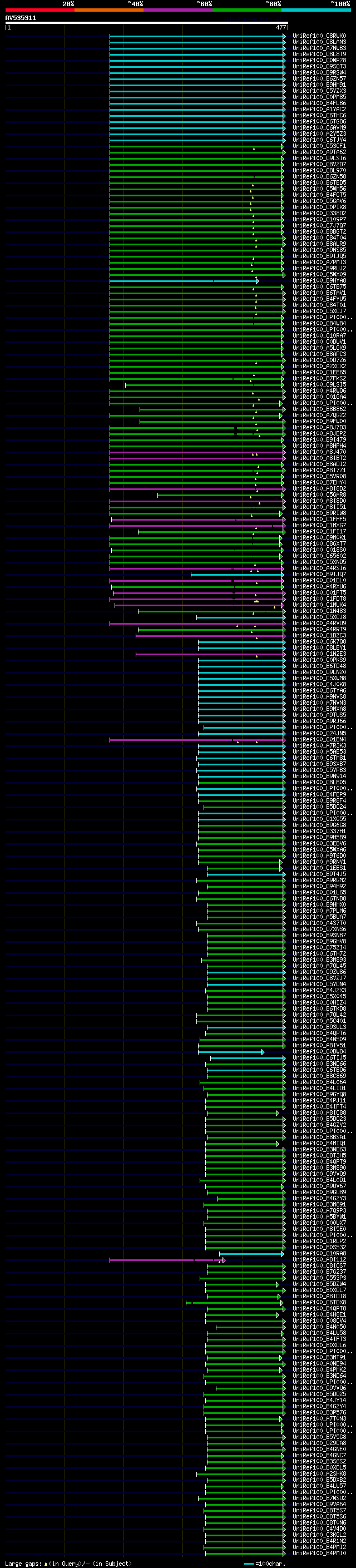
Task: Click hit label UniRef100_A1YAC2
Action: (319, 109)
